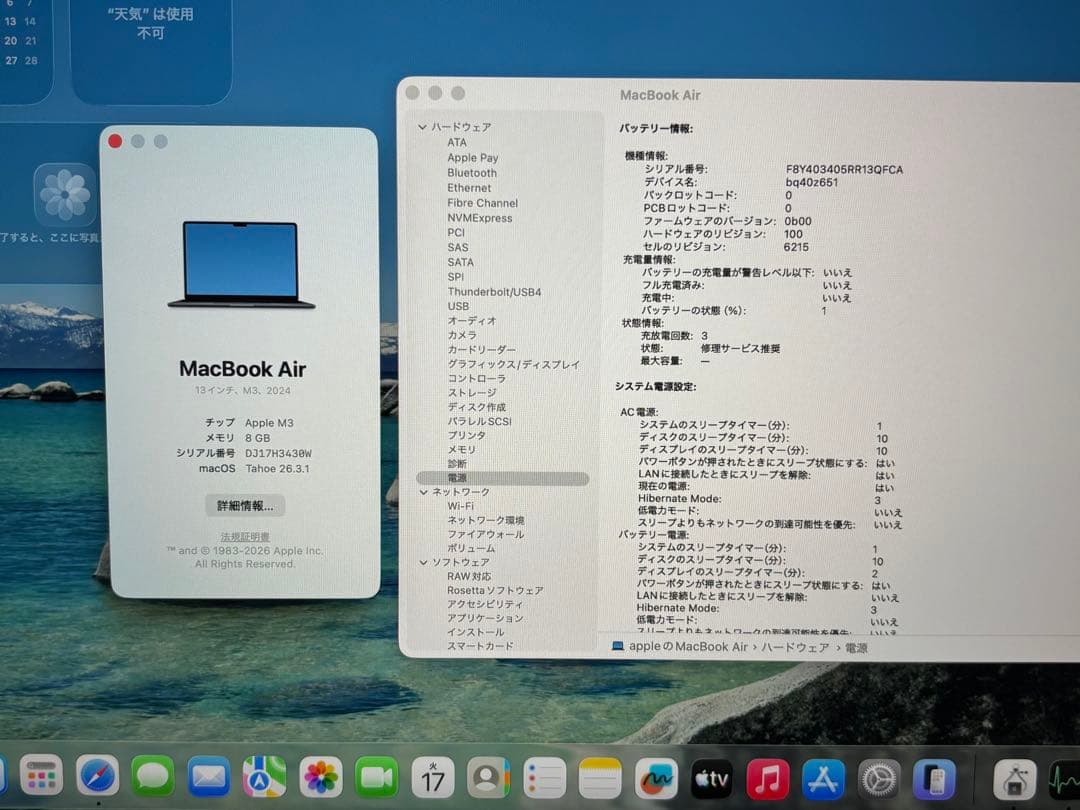1080x810 pixels.
Task: Open iPhone Mirroring from the Dock
Action: click(x=934, y=780)
